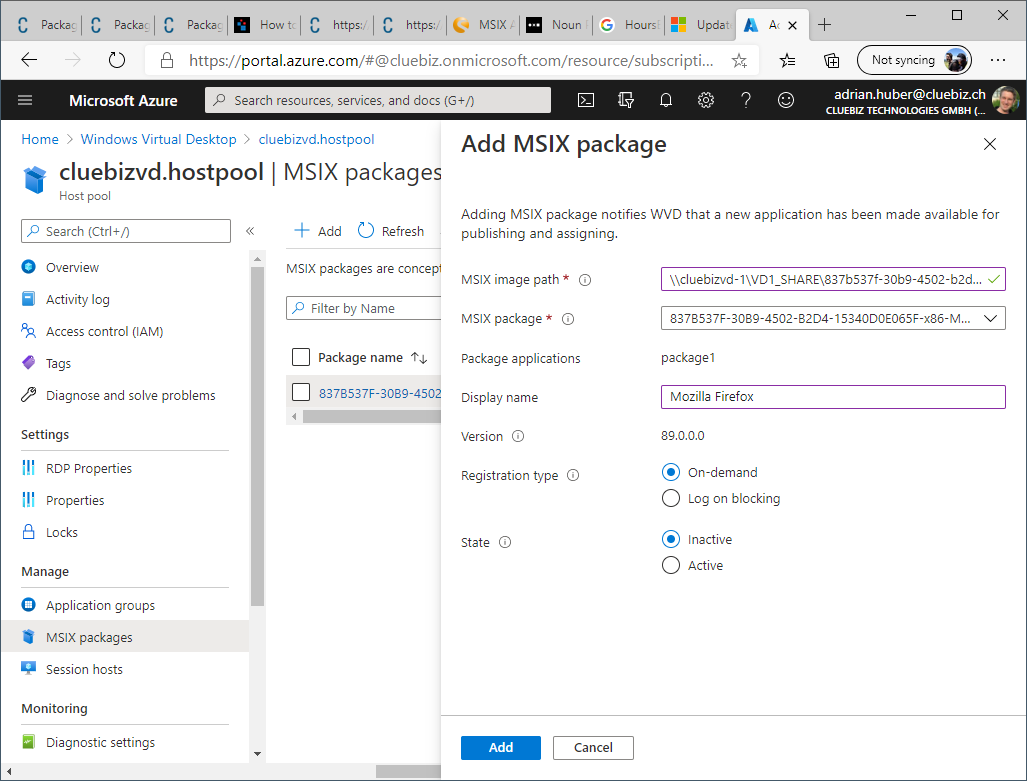Screen dimensions: 1027x781
Task: Click the Not syncing profile button
Action: pos(914,60)
